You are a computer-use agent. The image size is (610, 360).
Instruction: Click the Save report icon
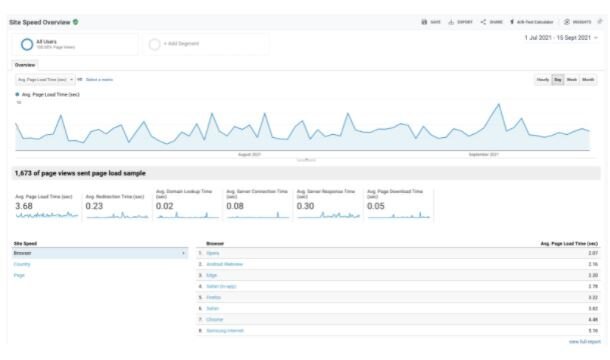pyautogui.click(x=424, y=22)
